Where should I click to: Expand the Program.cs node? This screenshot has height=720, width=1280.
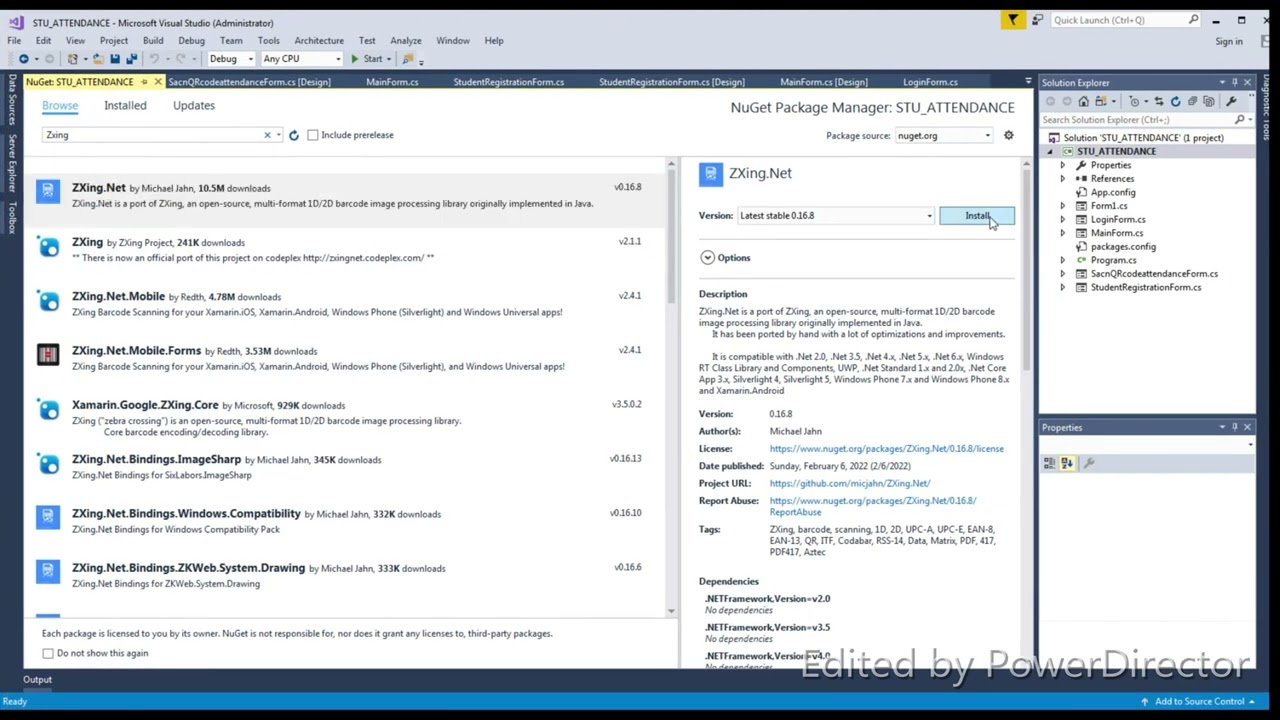tap(1062, 260)
